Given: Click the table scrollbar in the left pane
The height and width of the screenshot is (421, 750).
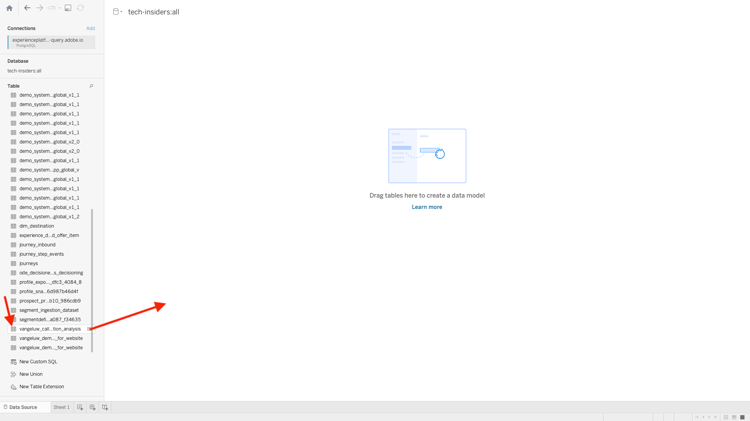Looking at the screenshot, I should [92, 280].
